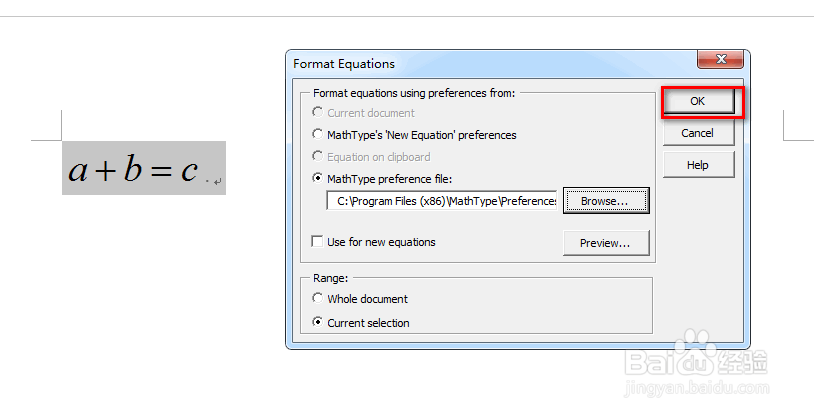Choose MathType's 'New Equation' preferences option

point(317,135)
